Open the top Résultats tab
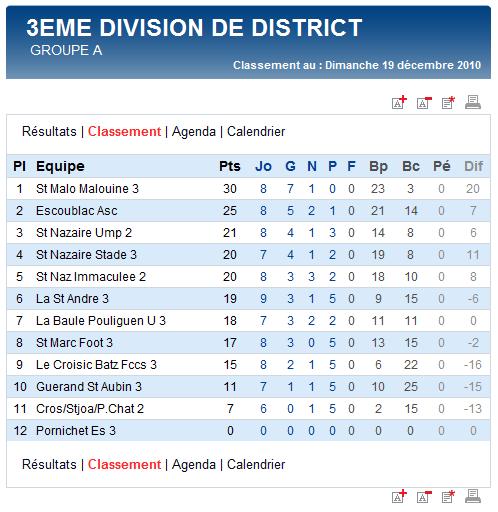This screenshot has width=498, height=512. pos(49,131)
